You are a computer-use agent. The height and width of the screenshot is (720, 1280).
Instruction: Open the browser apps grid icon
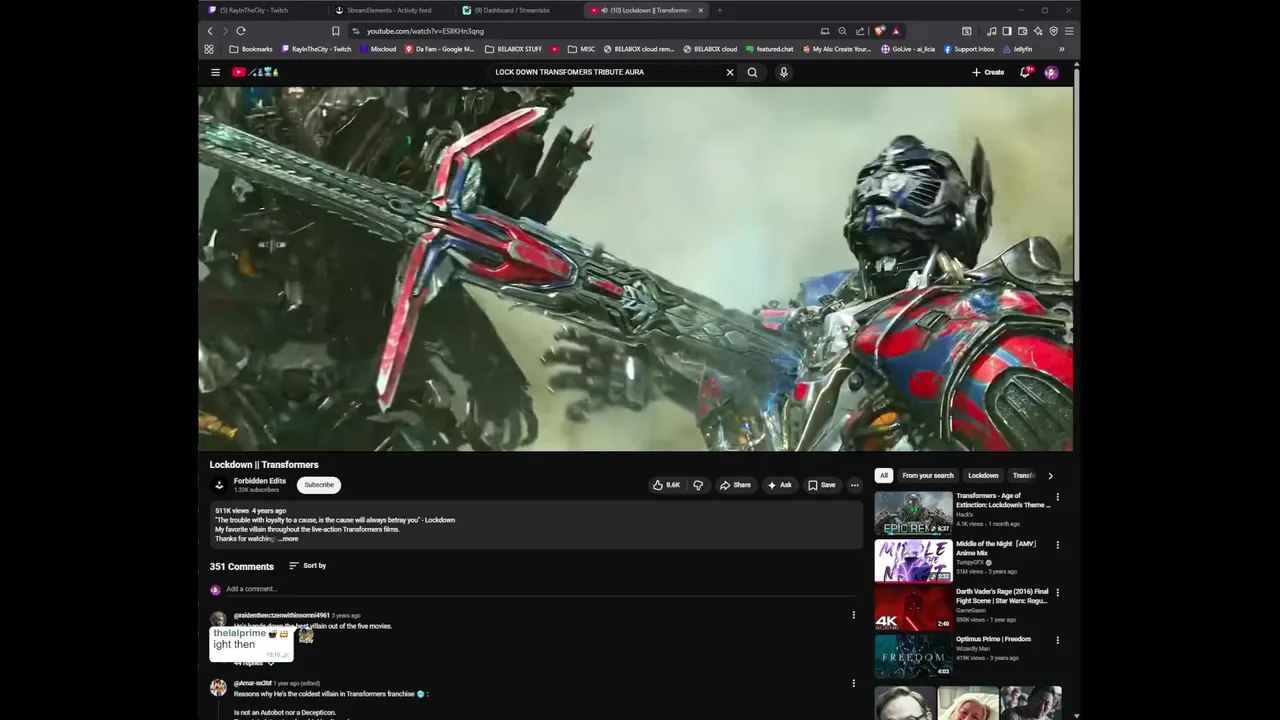pyautogui.click(x=209, y=49)
